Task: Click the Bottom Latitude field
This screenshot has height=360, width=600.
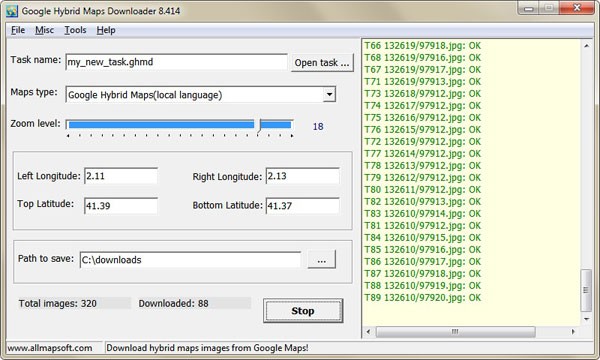Action: [302, 206]
